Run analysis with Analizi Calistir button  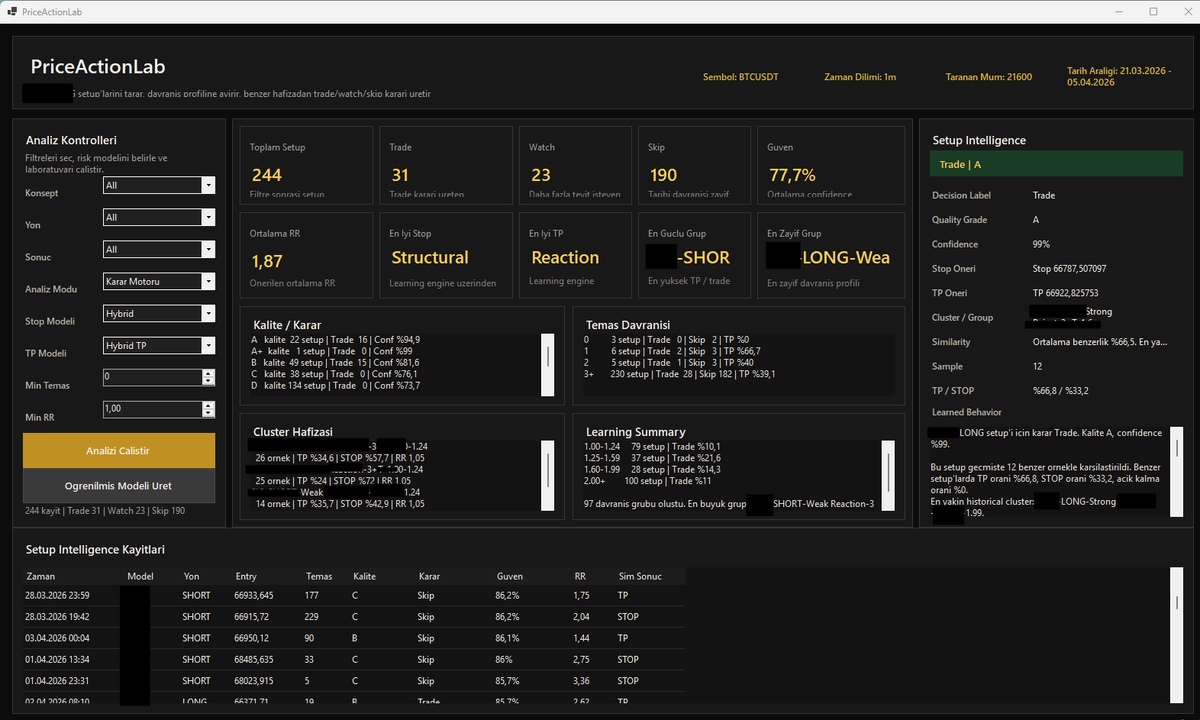point(119,450)
